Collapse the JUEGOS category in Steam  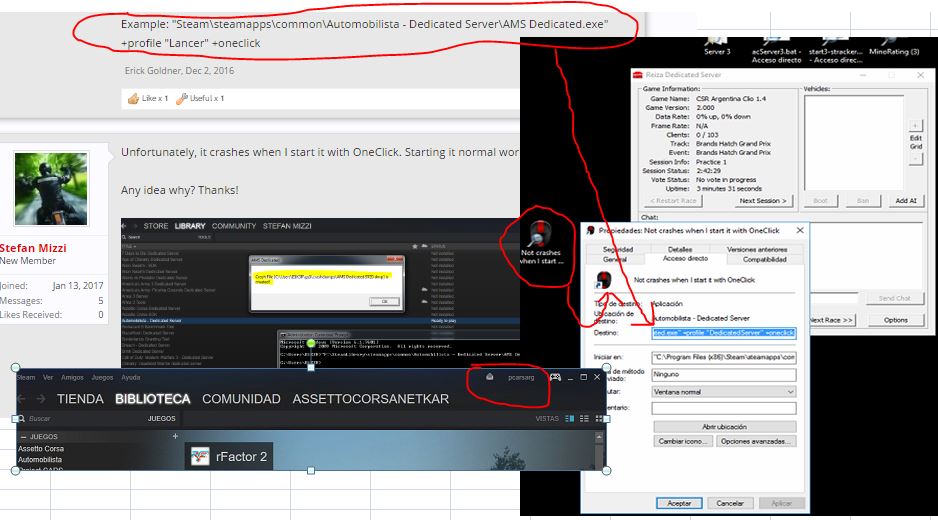point(23,437)
